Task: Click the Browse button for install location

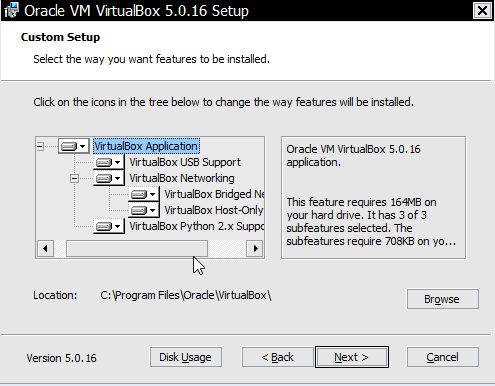Action: tap(443, 299)
